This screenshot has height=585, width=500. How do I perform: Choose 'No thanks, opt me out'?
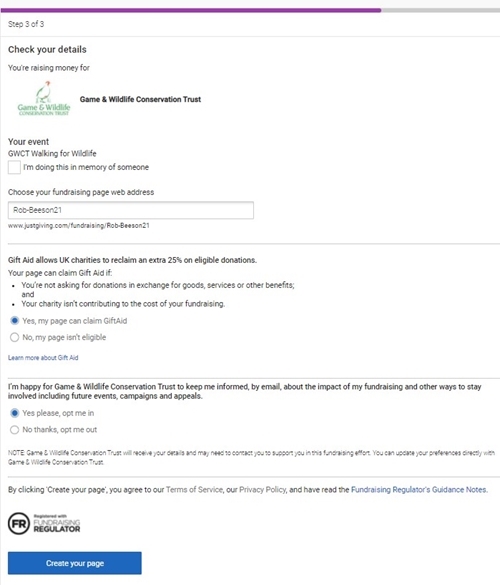coord(15,430)
